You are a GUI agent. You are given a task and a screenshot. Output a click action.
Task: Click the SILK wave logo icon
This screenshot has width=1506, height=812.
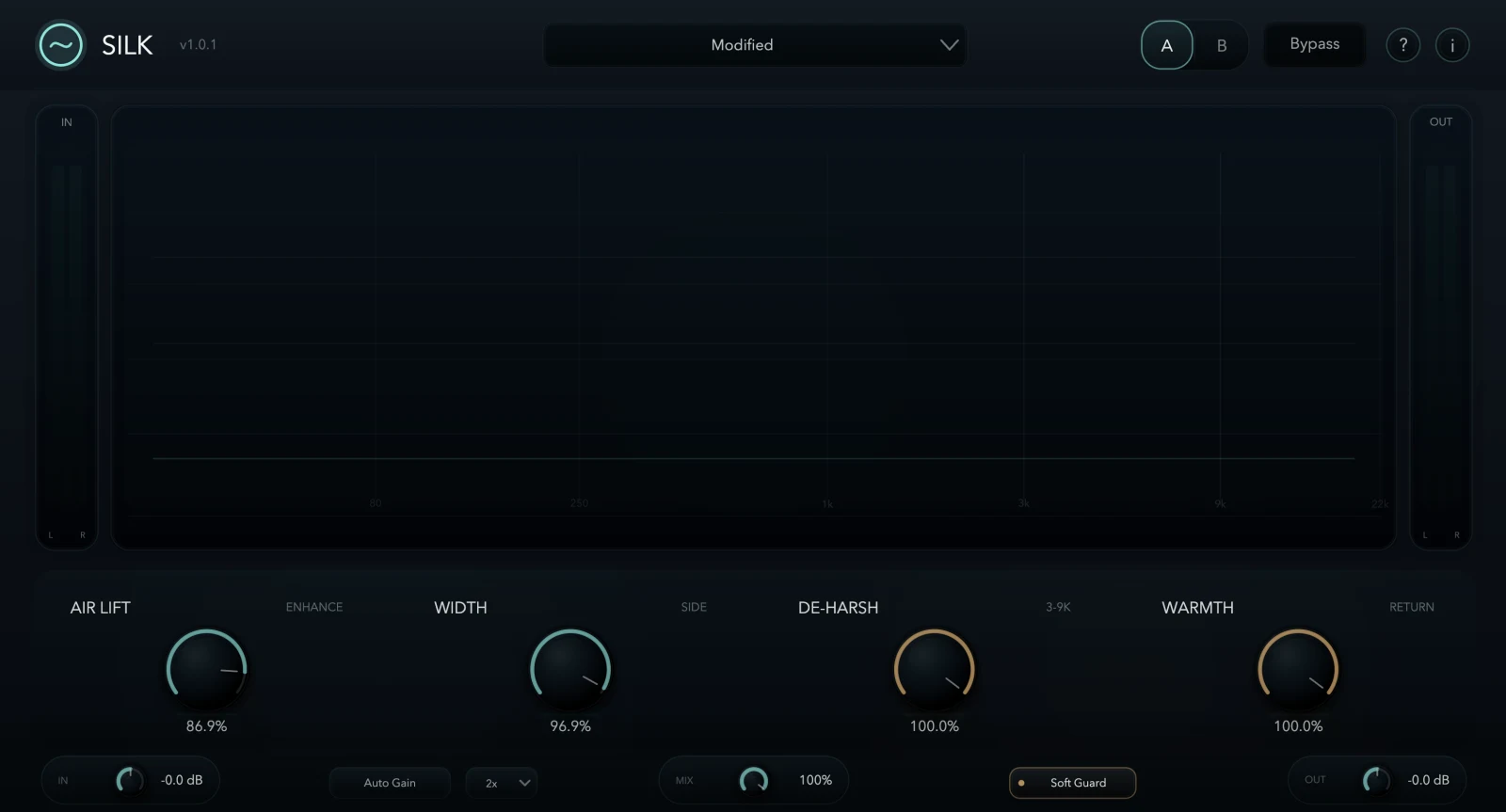coord(61,45)
